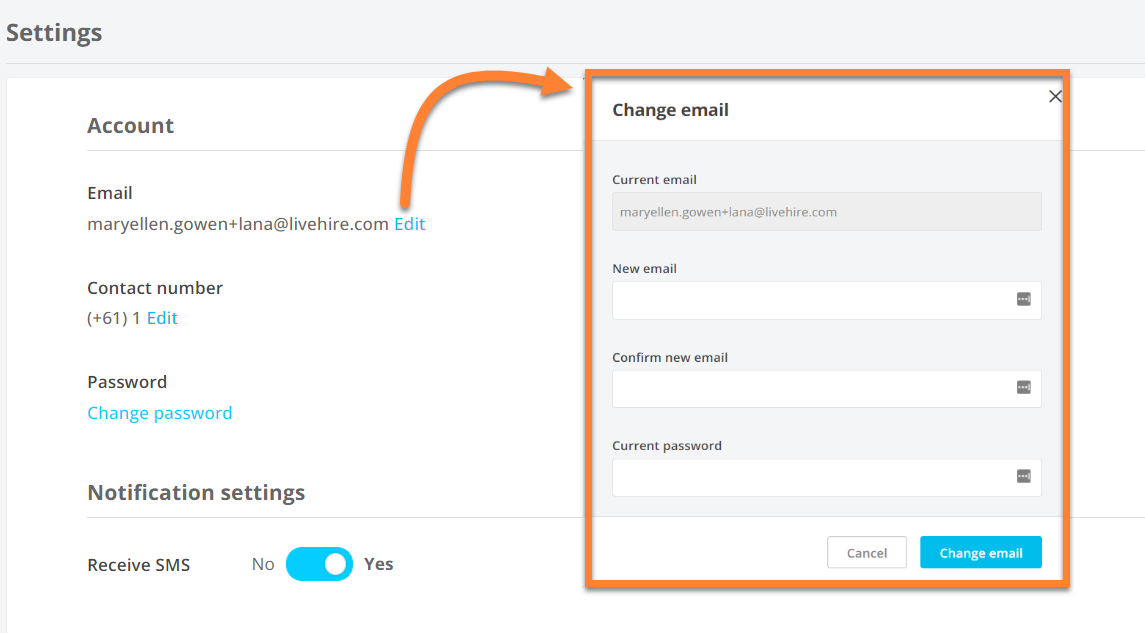Dismiss the Change email dialog via the X

pyautogui.click(x=1055, y=96)
